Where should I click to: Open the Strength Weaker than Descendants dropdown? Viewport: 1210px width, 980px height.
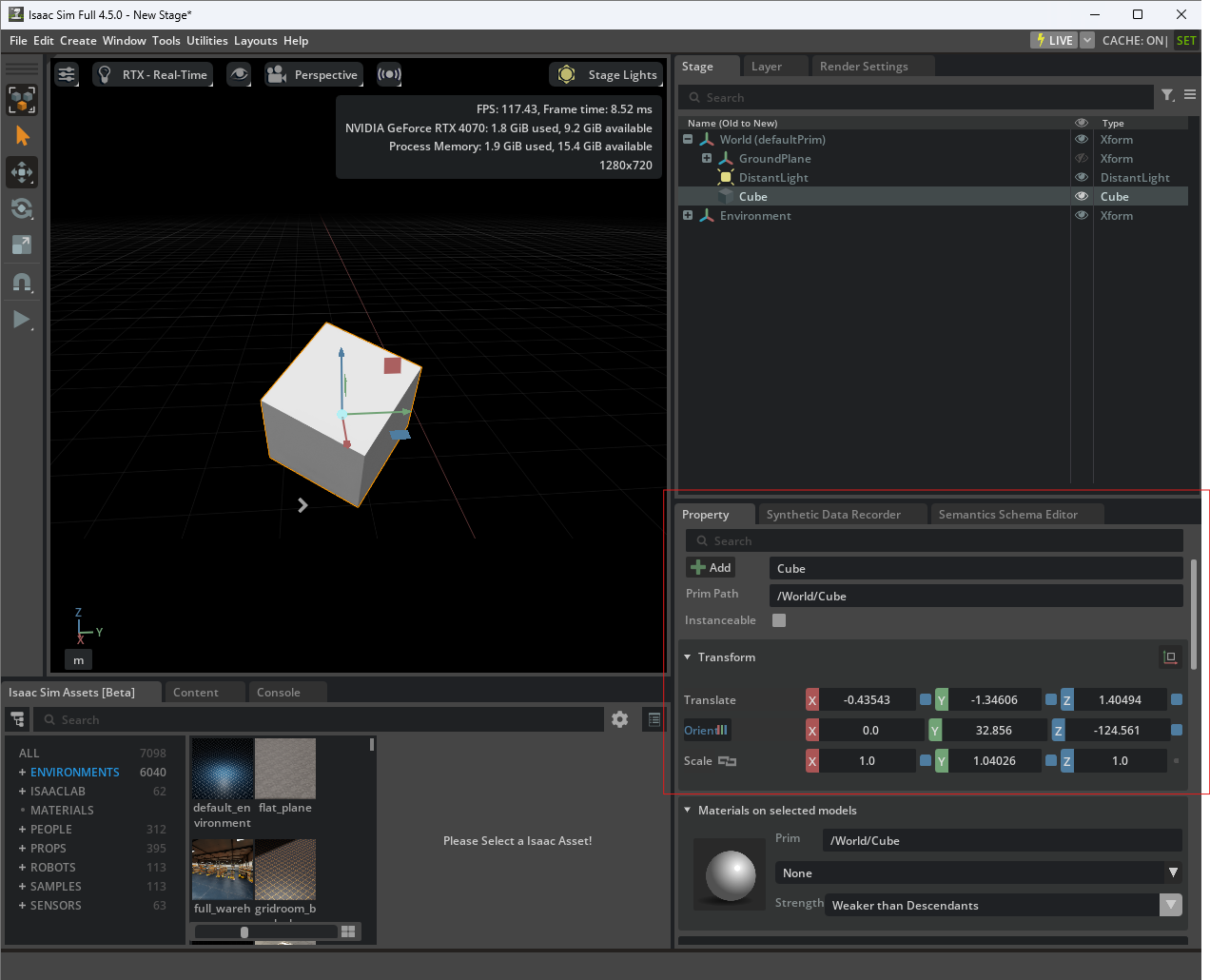pyautogui.click(x=1004, y=905)
